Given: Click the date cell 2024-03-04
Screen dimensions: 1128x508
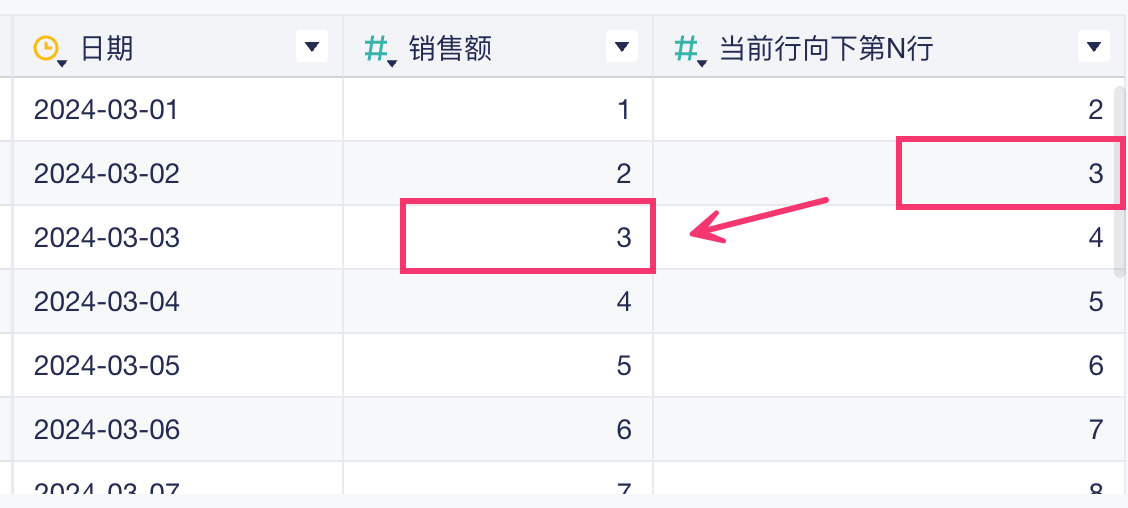Looking at the screenshot, I should click(x=106, y=301).
